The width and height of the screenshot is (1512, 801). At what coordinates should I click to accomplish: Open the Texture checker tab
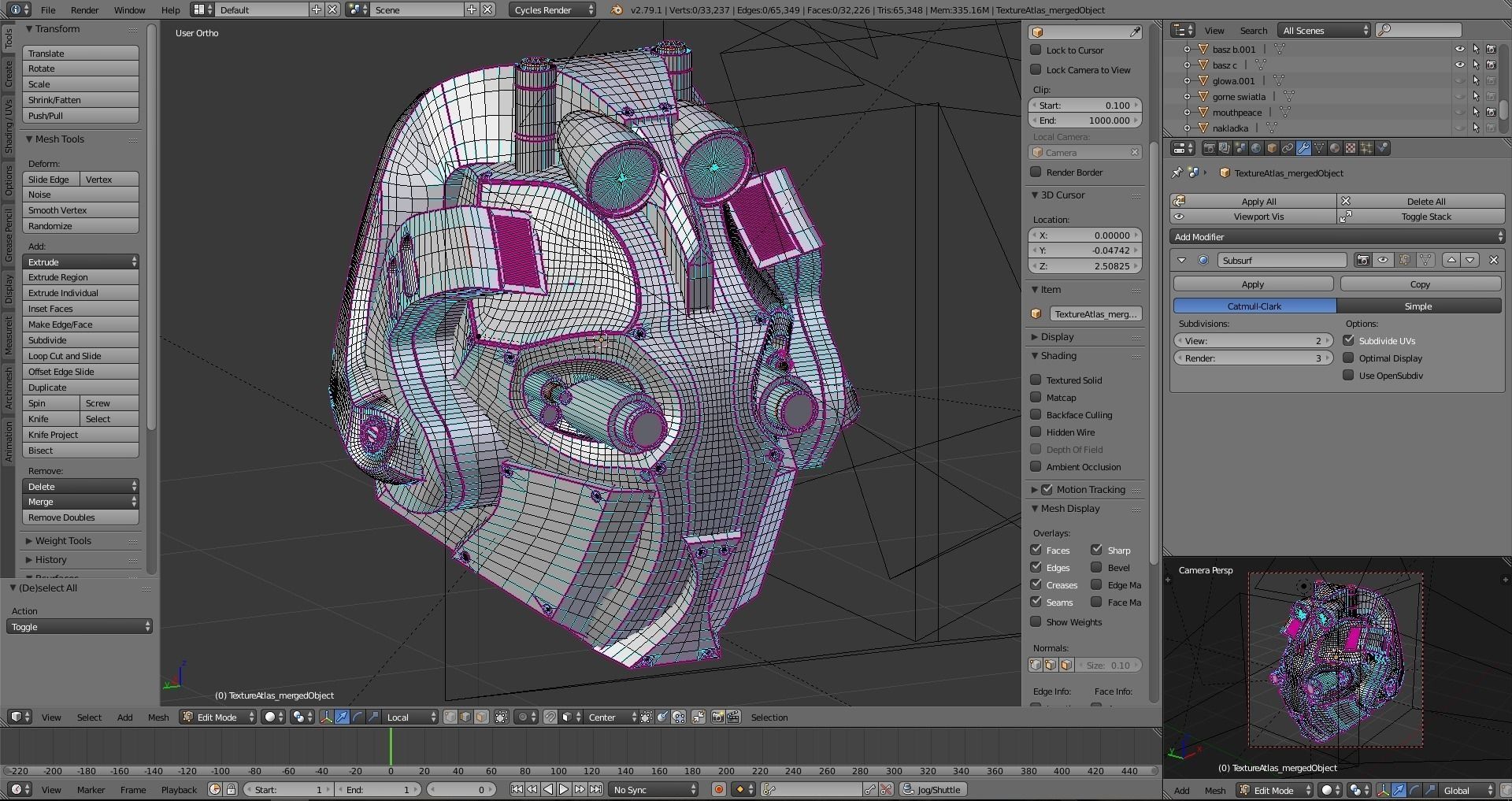tap(1351, 148)
